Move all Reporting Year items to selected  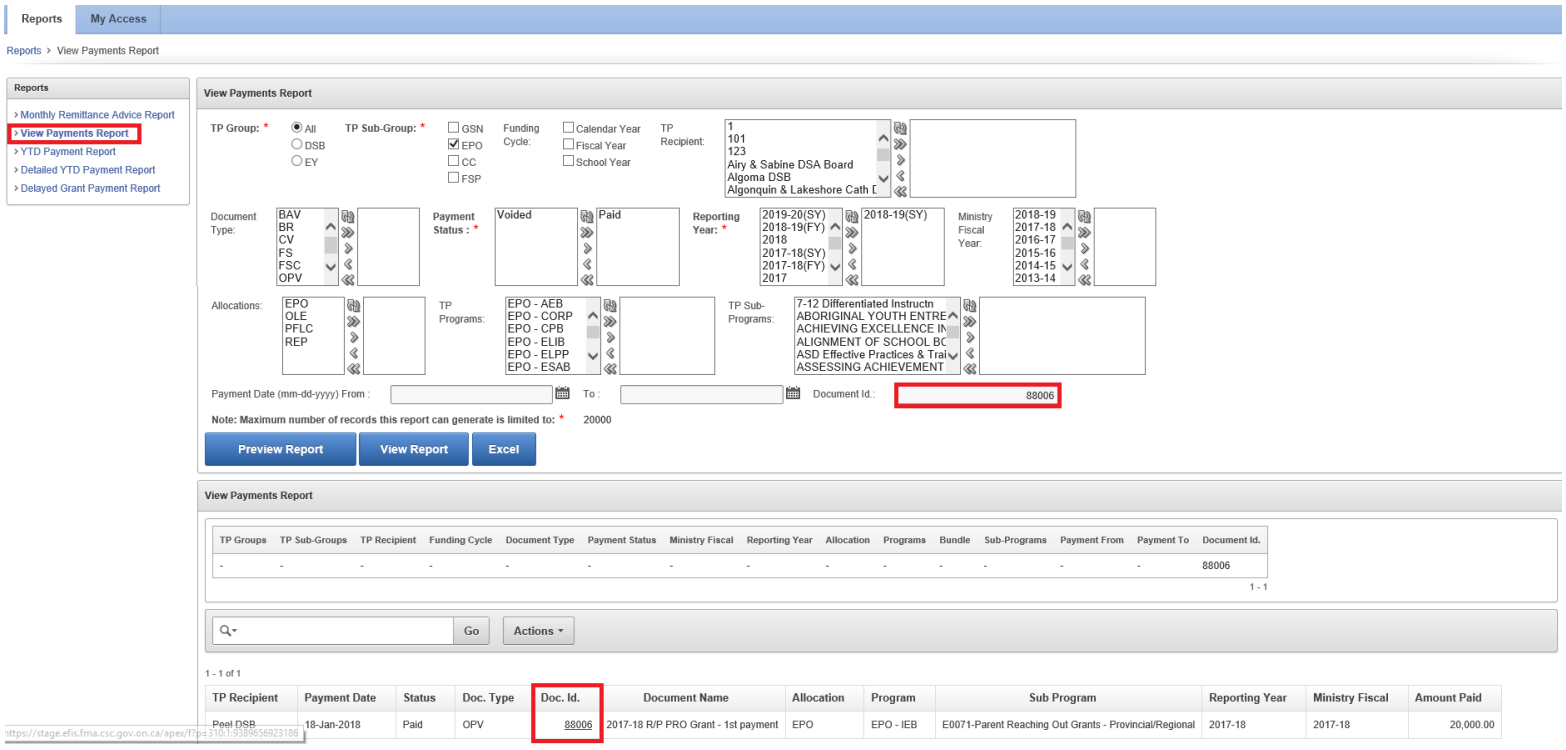[851, 232]
